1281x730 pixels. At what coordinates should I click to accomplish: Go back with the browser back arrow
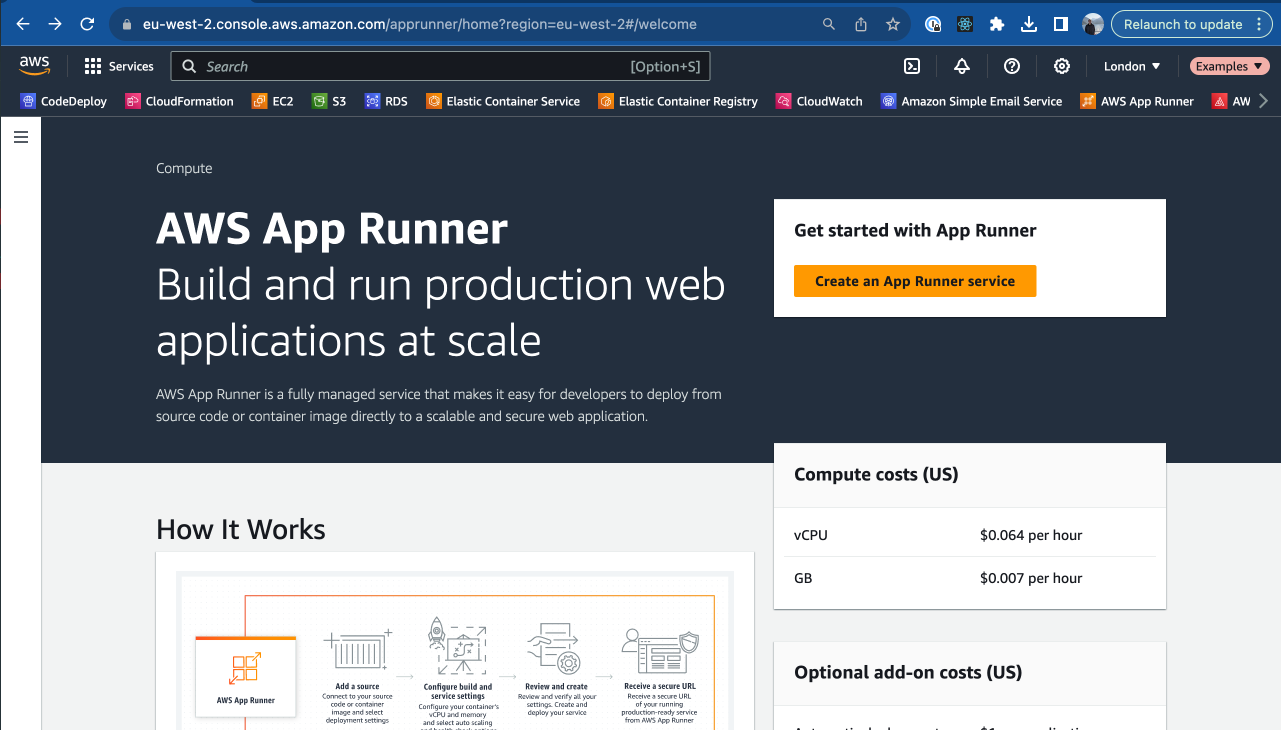[x=23, y=24]
